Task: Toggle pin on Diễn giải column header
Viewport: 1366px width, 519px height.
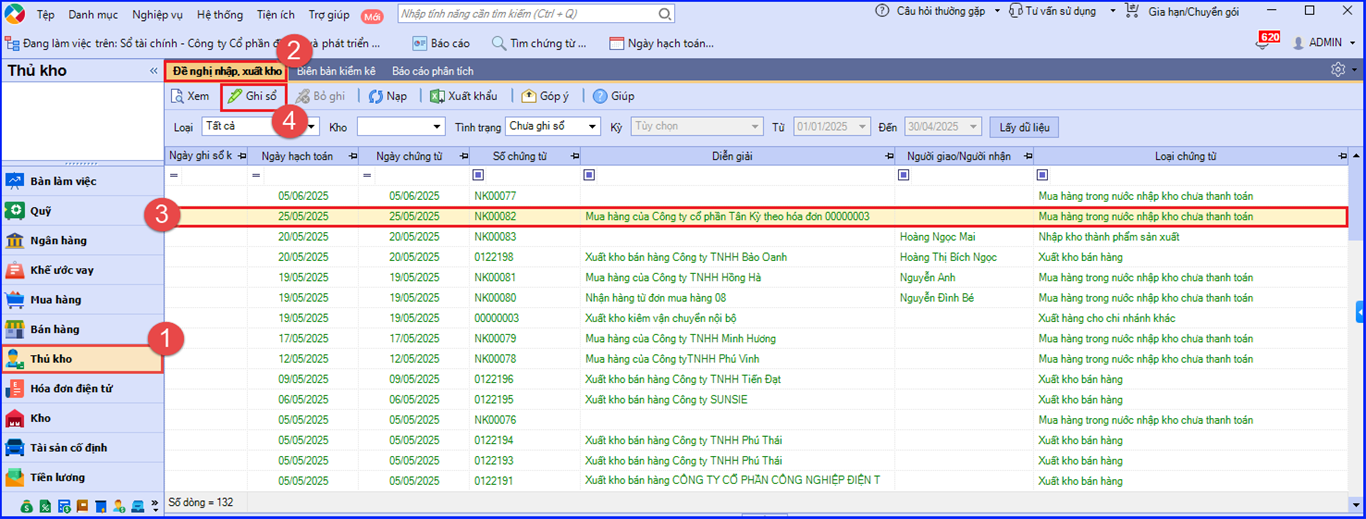Action: (x=890, y=157)
